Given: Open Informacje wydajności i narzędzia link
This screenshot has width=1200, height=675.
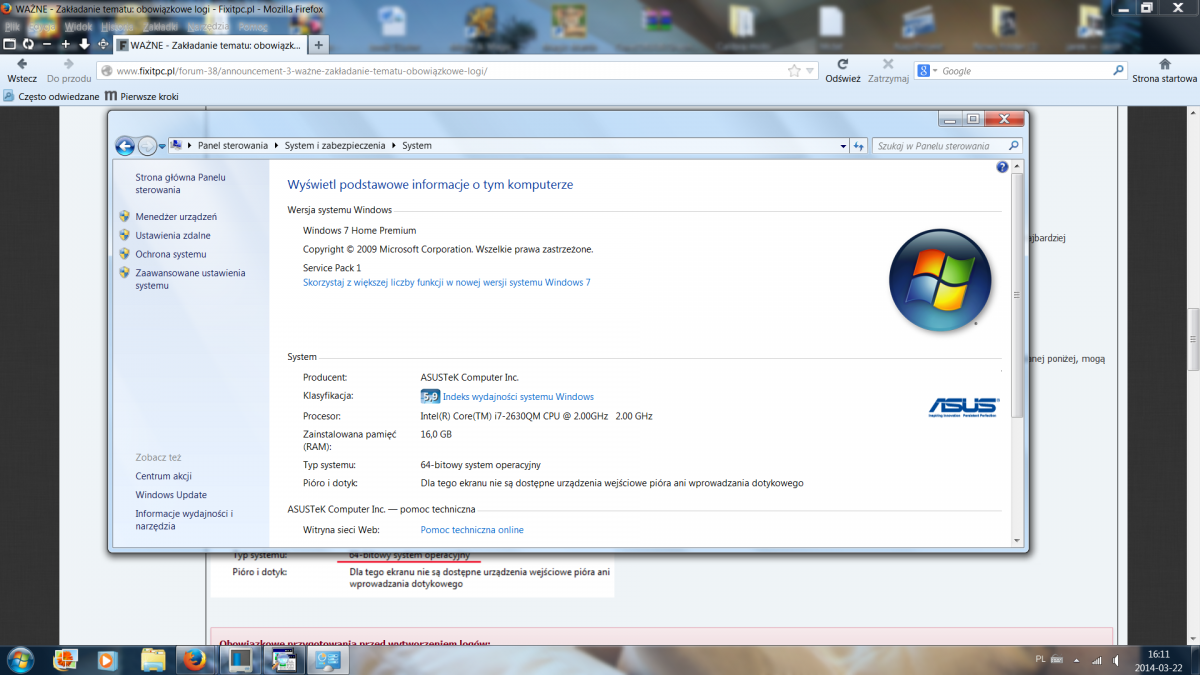Looking at the screenshot, I should click(x=184, y=520).
